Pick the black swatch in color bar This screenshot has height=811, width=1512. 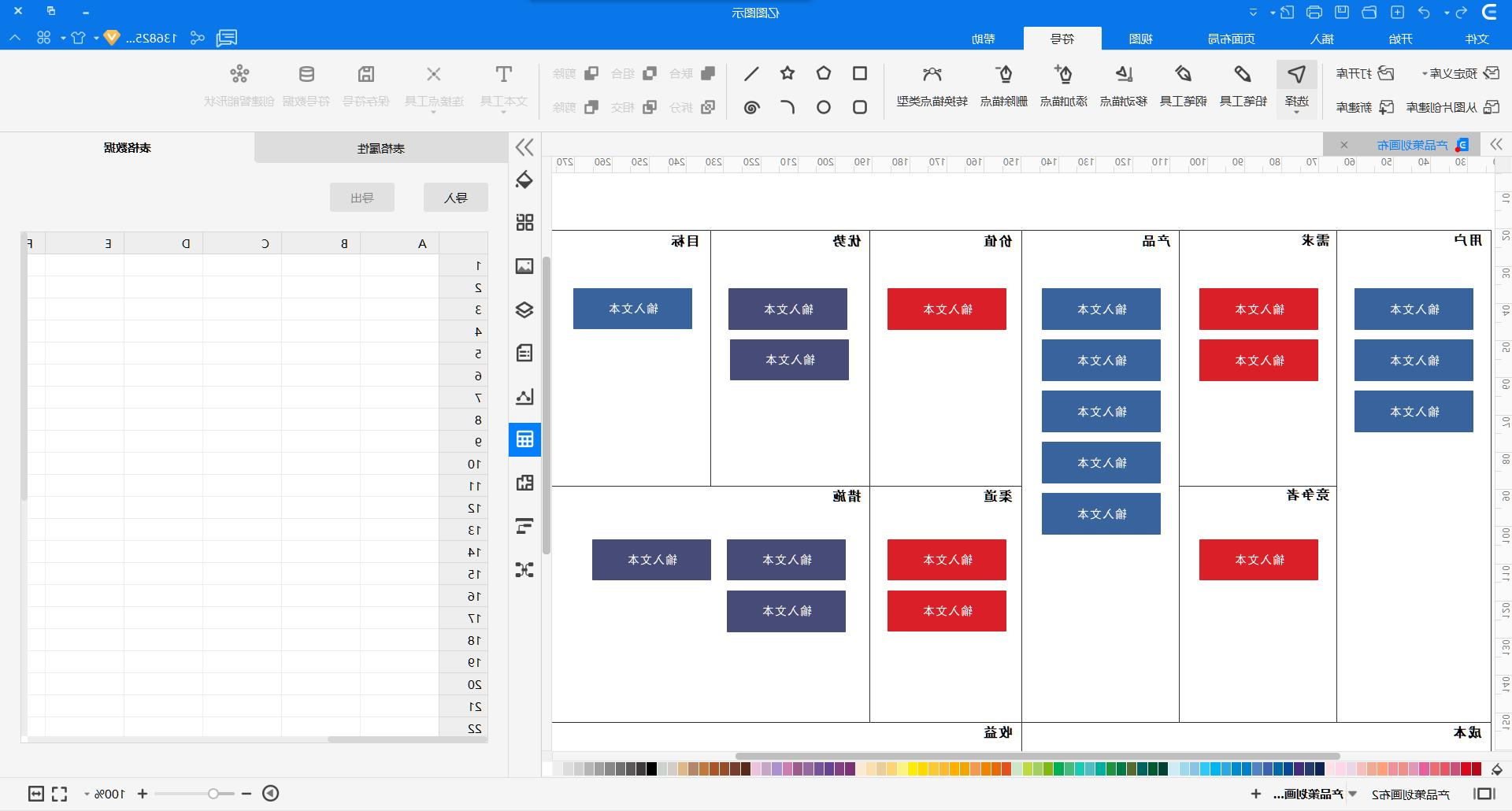(651, 768)
